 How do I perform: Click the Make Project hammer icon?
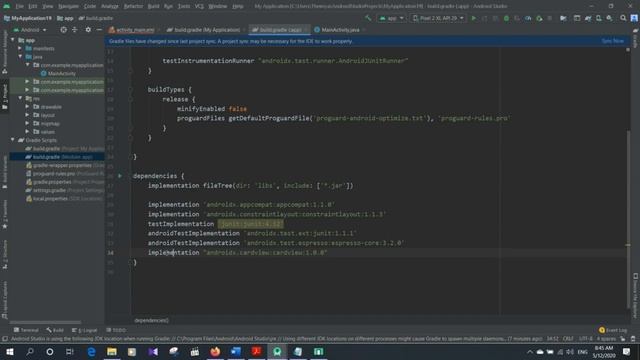tap(368, 18)
